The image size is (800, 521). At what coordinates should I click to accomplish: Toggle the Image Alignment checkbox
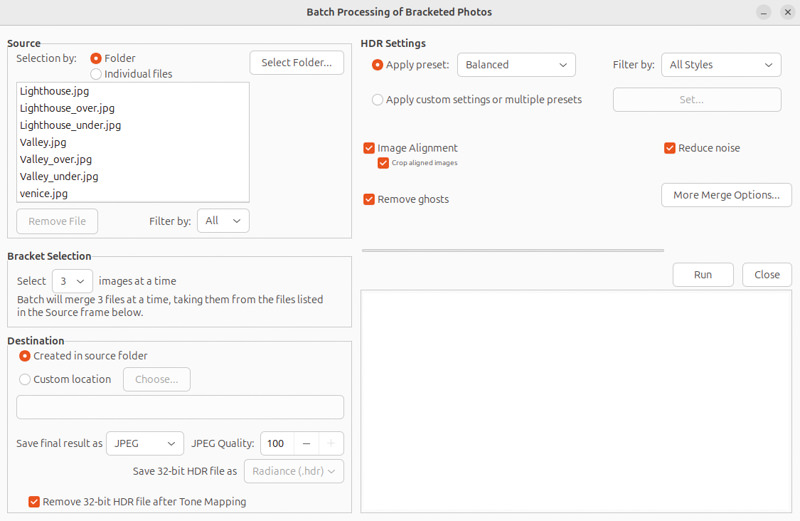pyautogui.click(x=370, y=148)
